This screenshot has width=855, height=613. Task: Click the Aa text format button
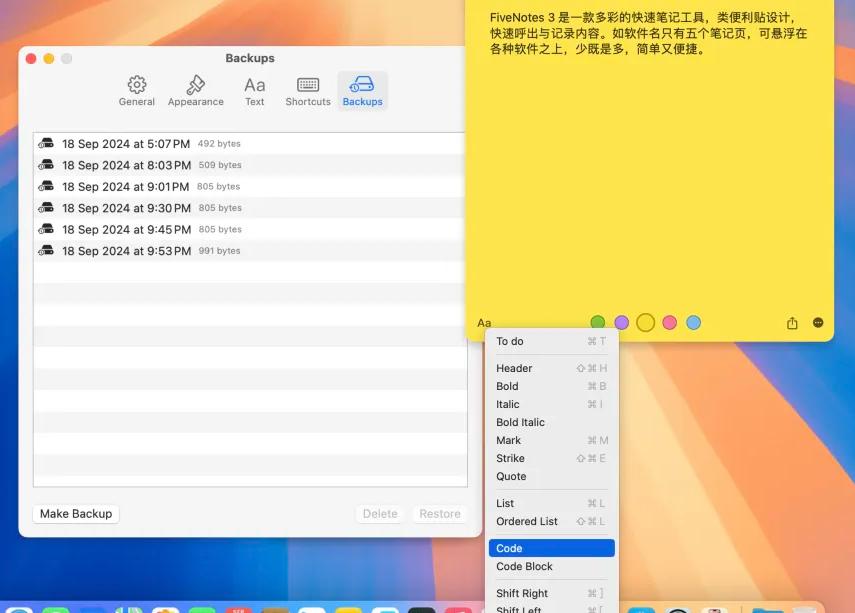tap(484, 323)
